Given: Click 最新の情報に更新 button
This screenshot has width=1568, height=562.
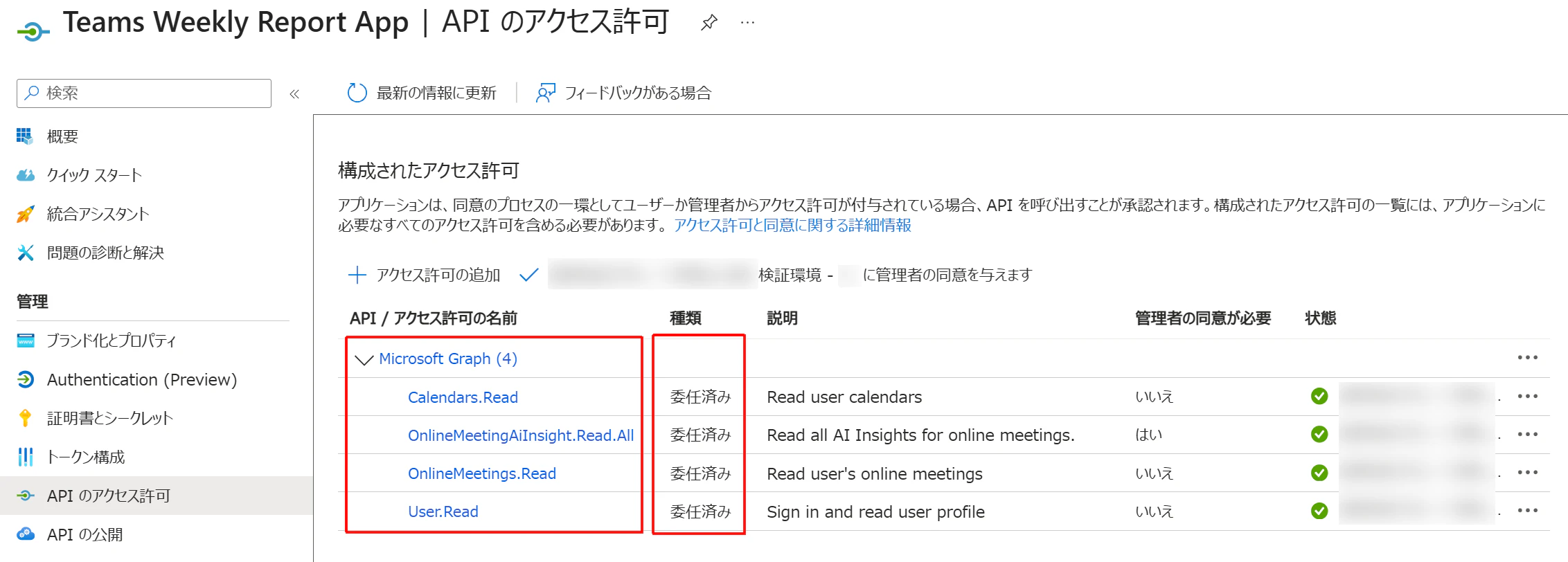Looking at the screenshot, I should coord(422,93).
